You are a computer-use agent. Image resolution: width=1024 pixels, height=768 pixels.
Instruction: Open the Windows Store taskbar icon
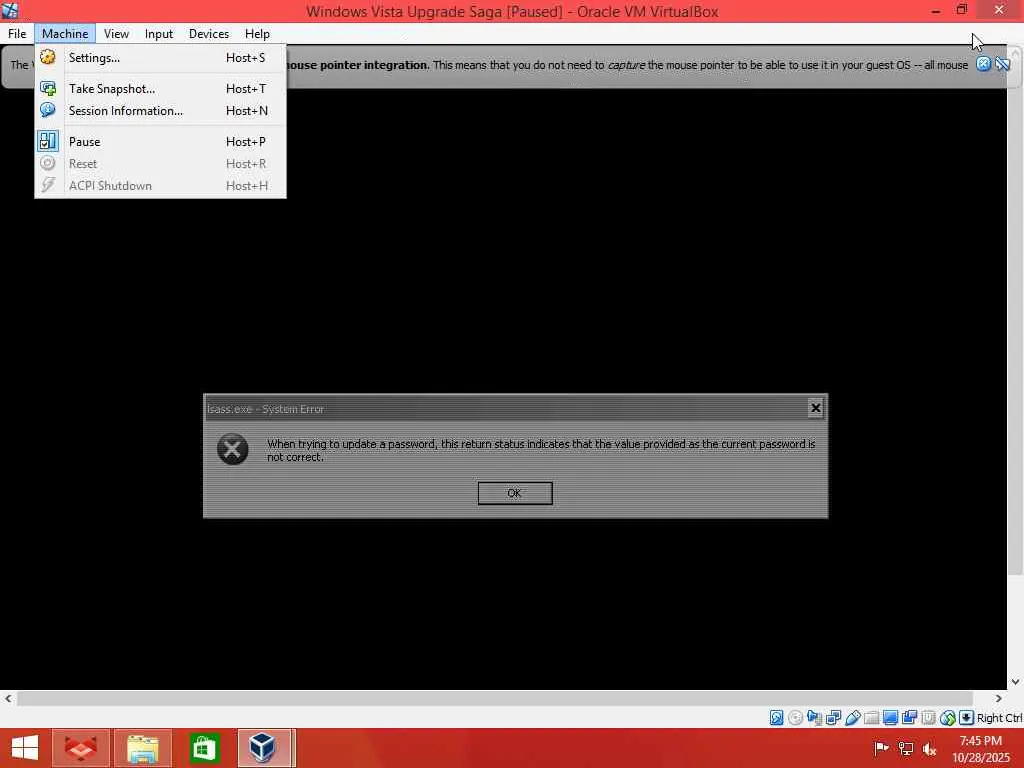point(204,748)
